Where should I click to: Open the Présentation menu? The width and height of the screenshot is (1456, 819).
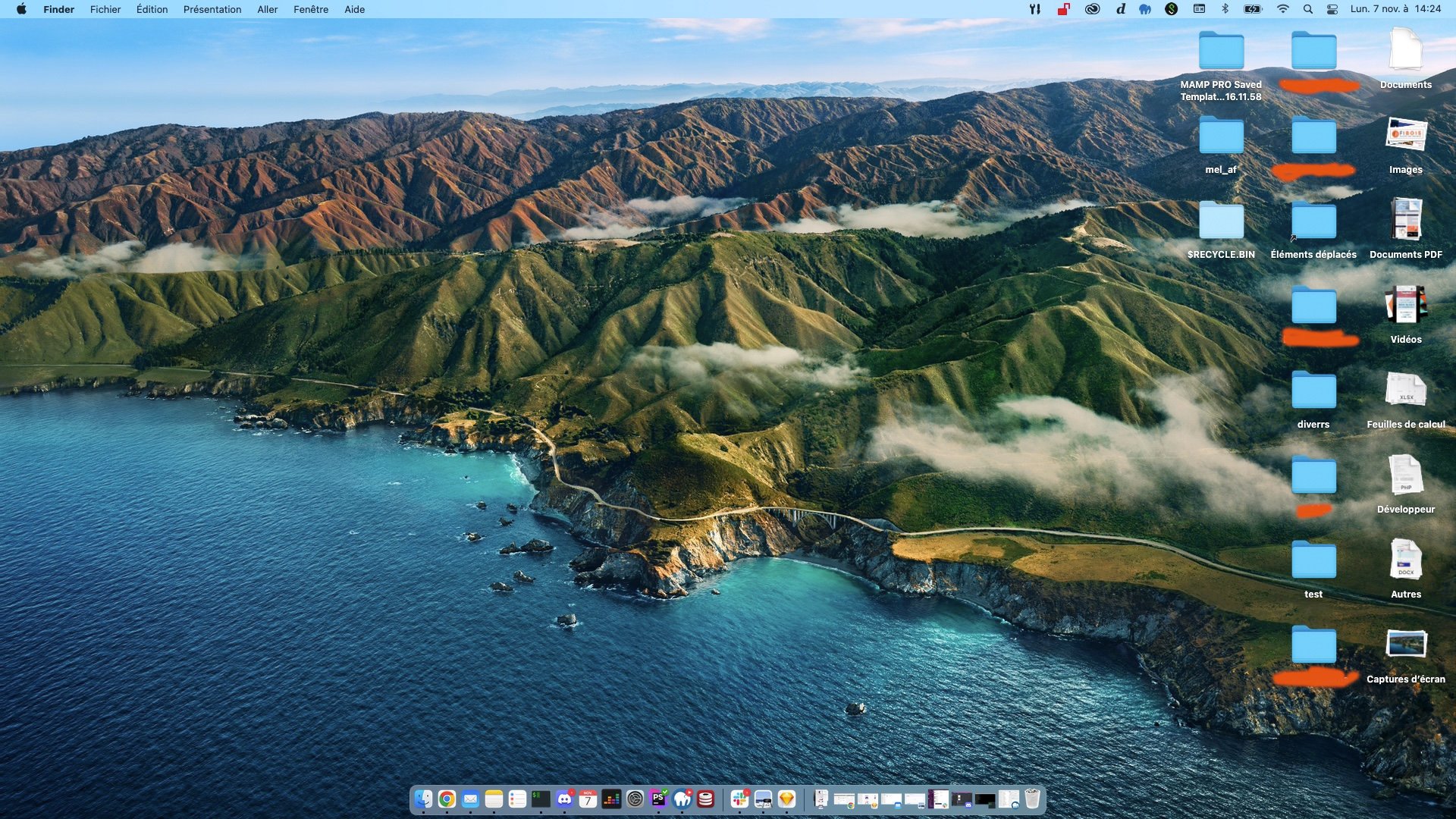pyautogui.click(x=212, y=9)
